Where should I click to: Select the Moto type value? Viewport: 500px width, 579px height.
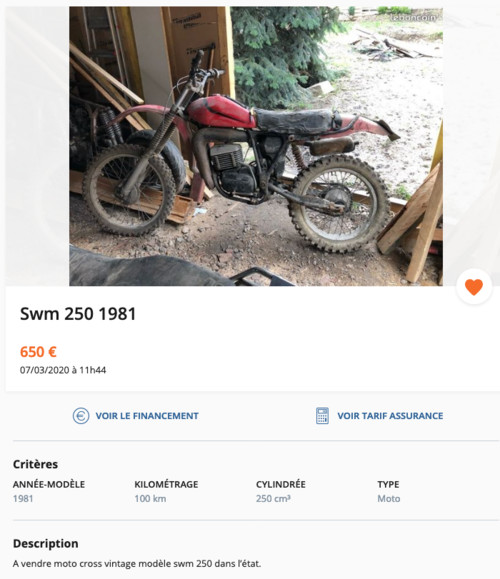388,499
